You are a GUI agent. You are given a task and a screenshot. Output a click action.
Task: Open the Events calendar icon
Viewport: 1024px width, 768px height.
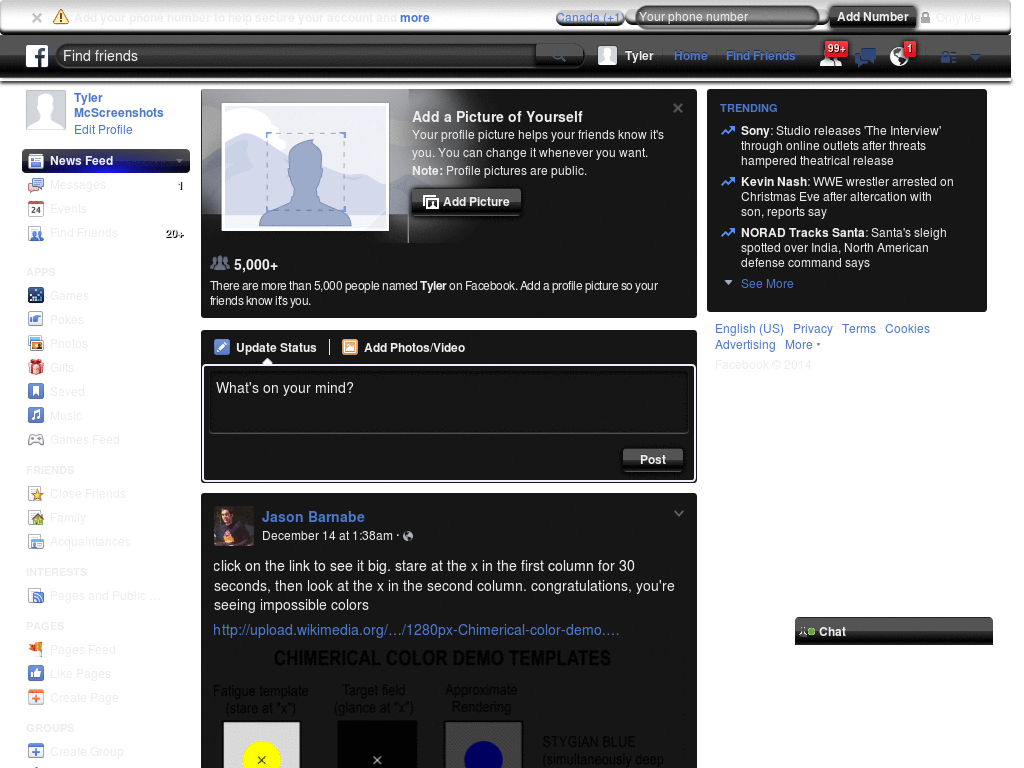point(36,209)
